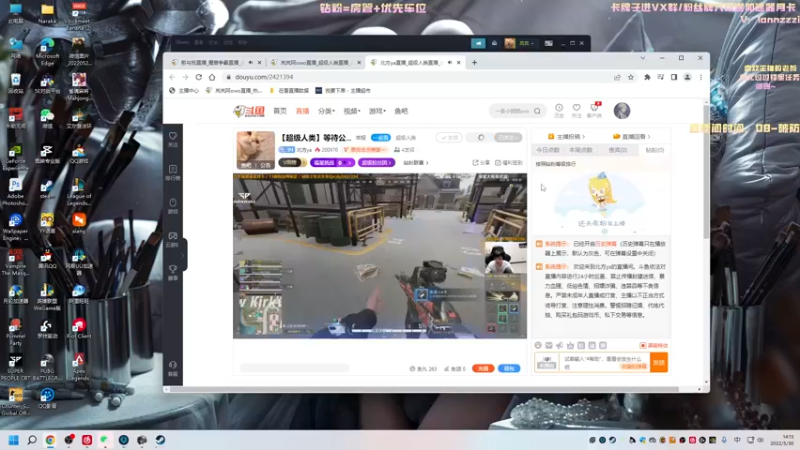Mute the first Chrome tab's audio icon
Screen dimensions: 800x450
pyautogui.click(x=251, y=63)
